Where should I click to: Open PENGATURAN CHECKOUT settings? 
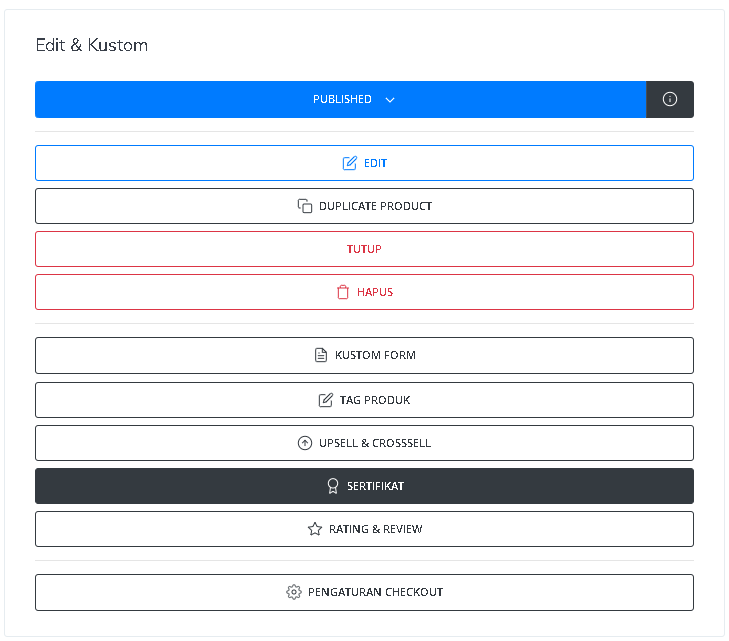(364, 592)
